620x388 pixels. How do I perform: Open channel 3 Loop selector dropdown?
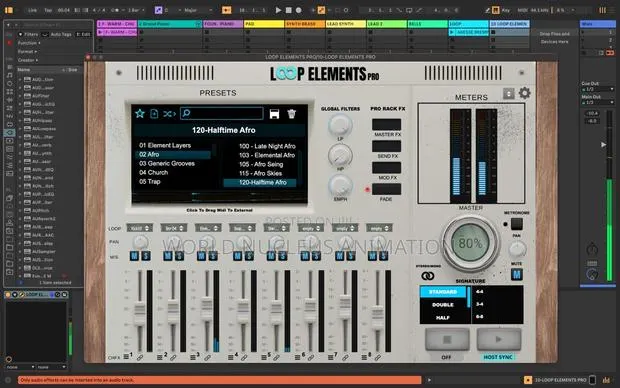[x=208, y=228]
